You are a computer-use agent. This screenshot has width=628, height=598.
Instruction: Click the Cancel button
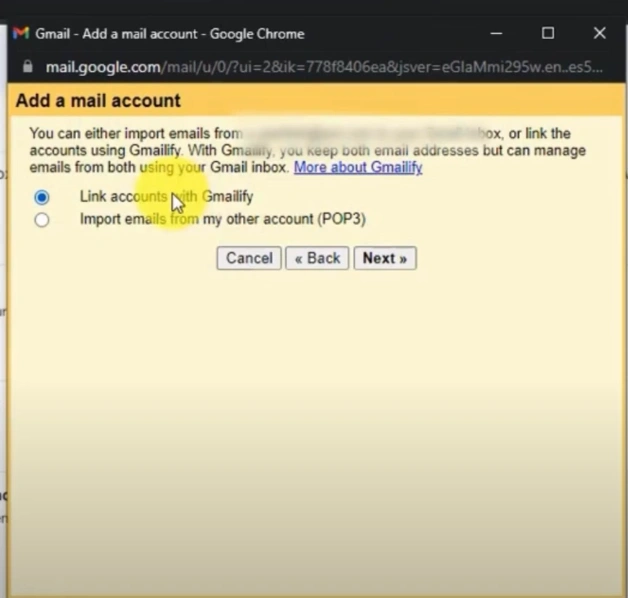pyautogui.click(x=249, y=258)
